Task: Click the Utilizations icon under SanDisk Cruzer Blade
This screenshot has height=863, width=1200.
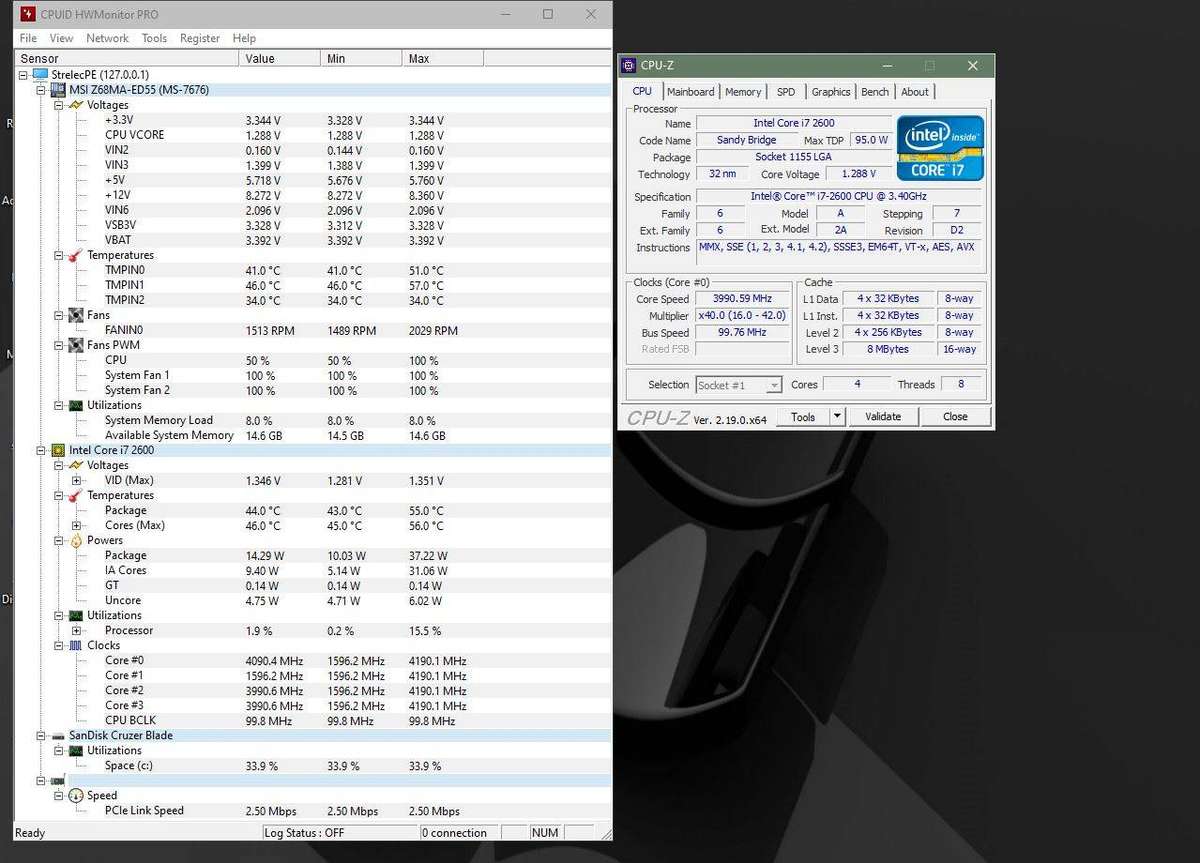Action: 76,750
